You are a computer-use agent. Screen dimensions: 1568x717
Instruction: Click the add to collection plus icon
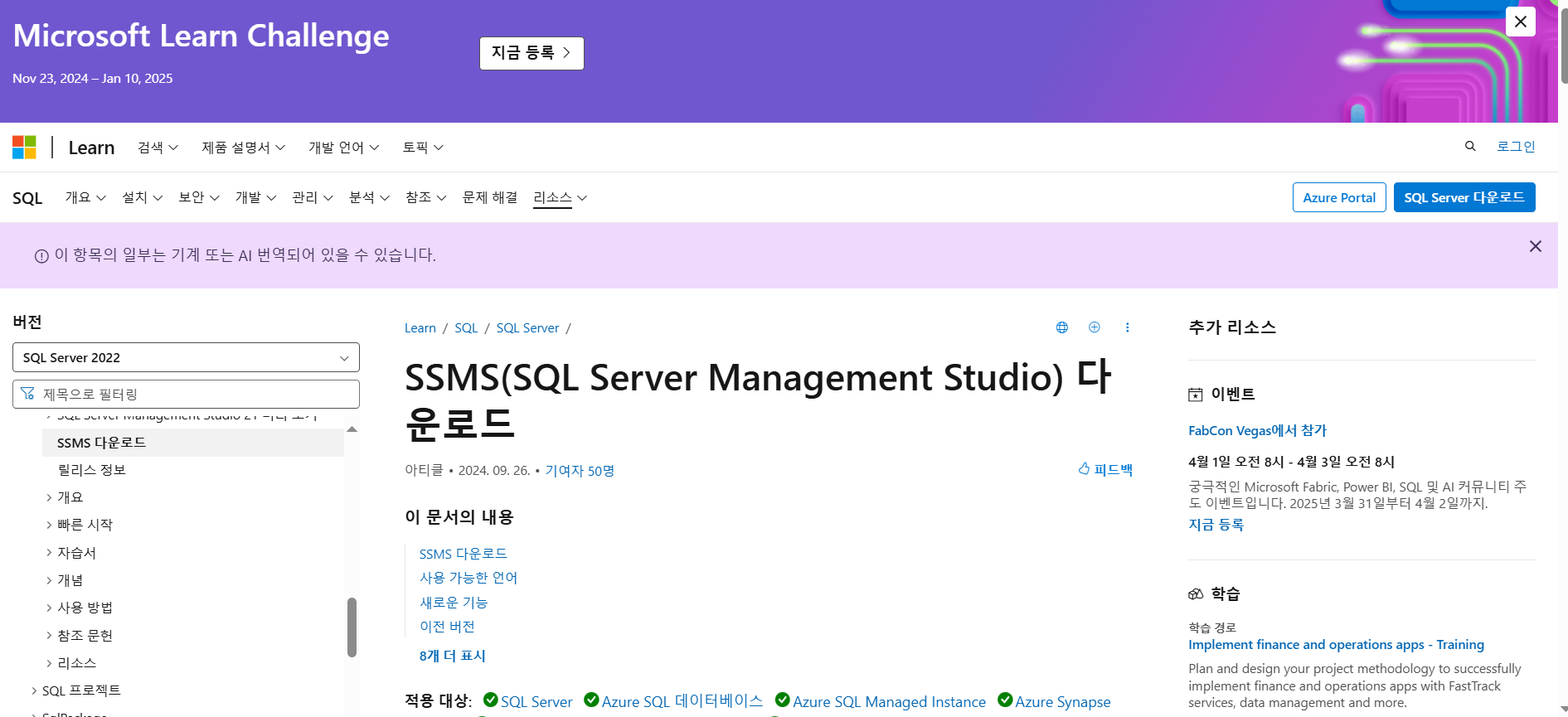[1095, 327]
